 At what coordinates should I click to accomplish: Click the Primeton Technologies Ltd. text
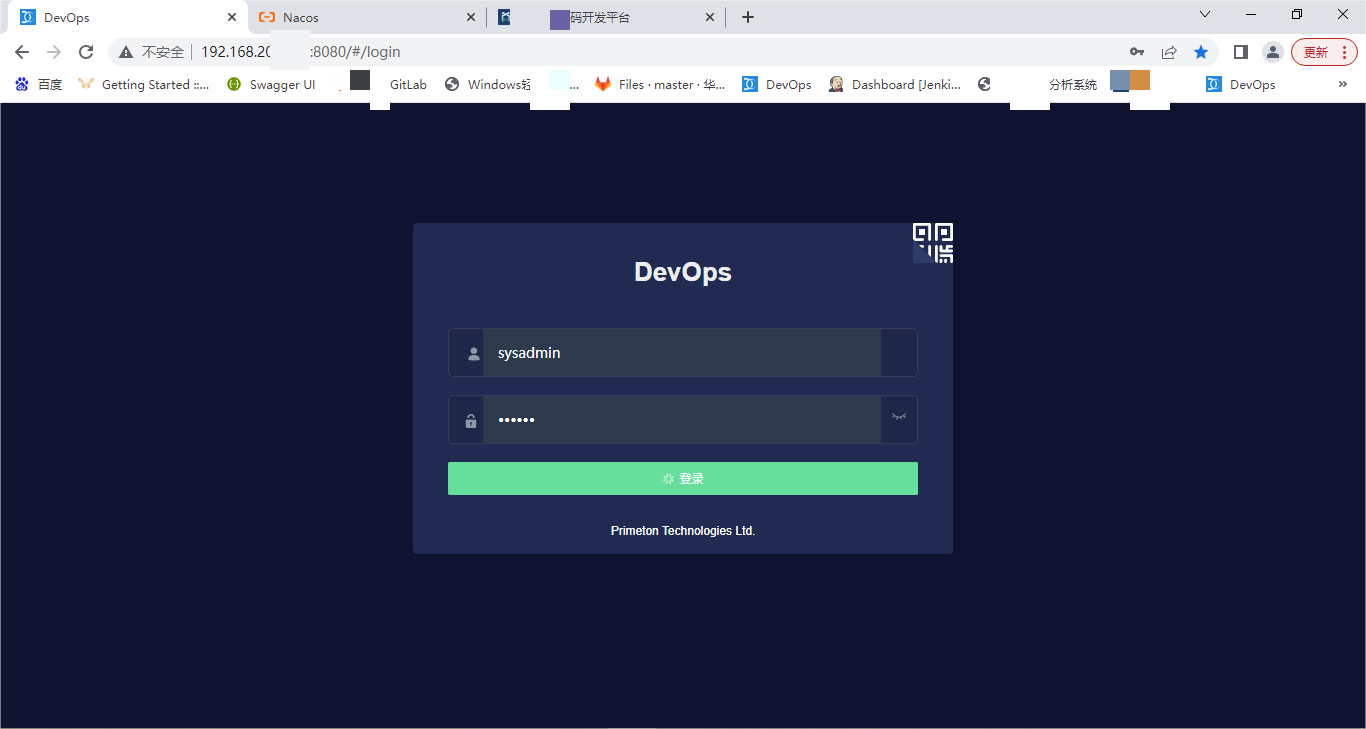click(683, 531)
